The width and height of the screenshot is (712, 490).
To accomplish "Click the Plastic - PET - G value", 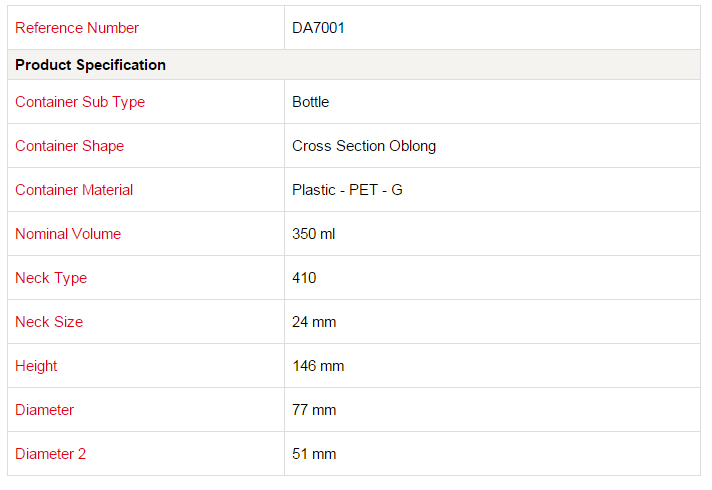I will (347, 190).
